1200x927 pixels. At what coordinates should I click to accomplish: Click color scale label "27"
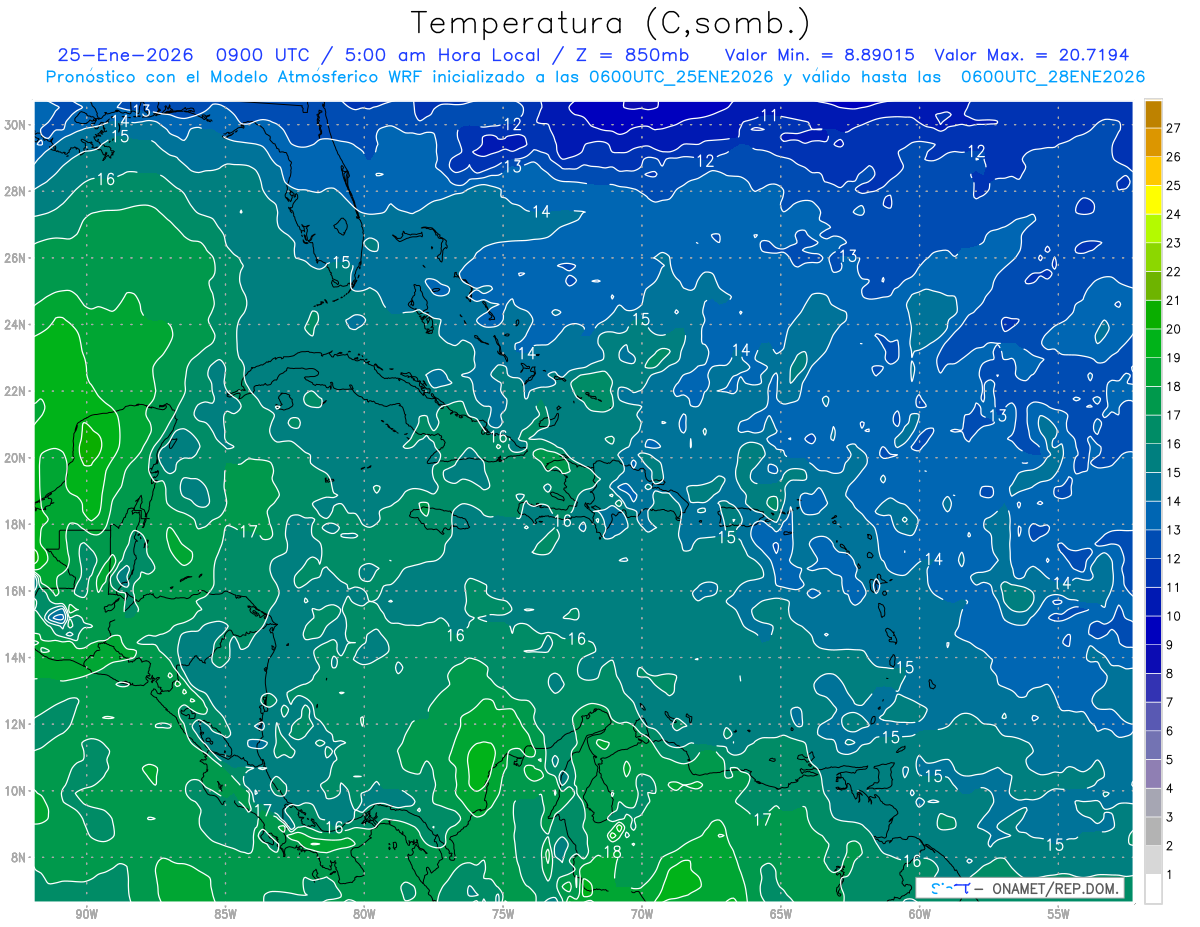click(x=1174, y=128)
